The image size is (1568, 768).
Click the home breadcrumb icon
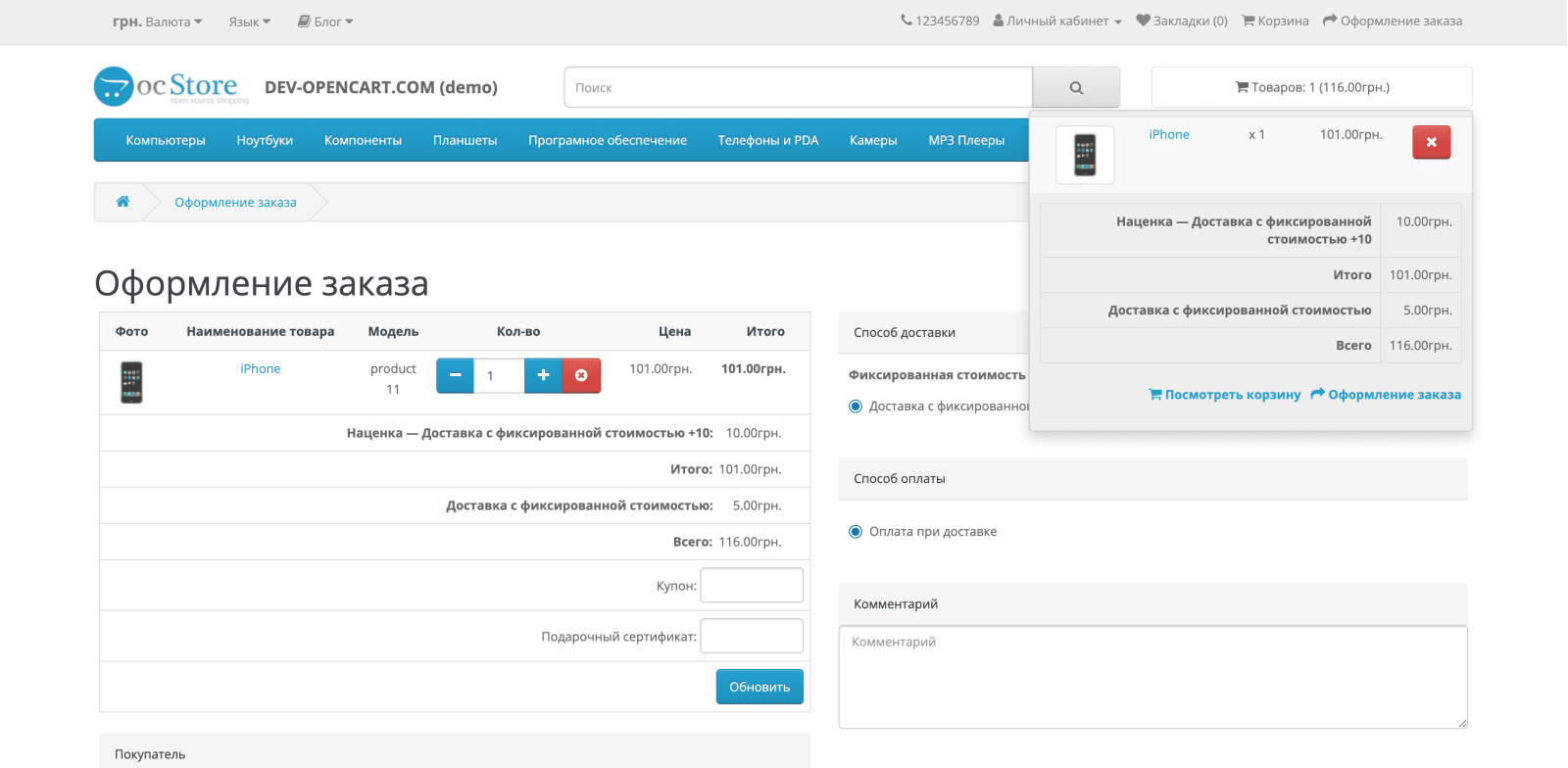pos(122,202)
